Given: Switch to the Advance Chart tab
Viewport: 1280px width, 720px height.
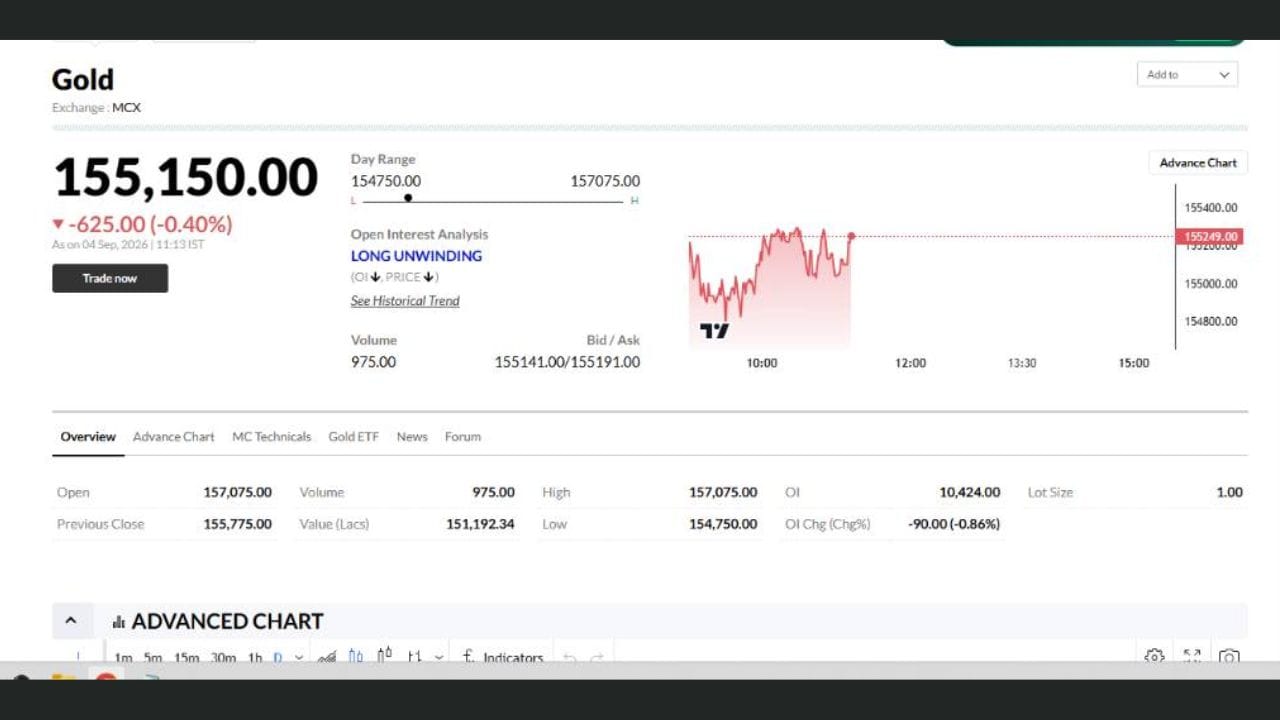Looking at the screenshot, I should pyautogui.click(x=174, y=437).
